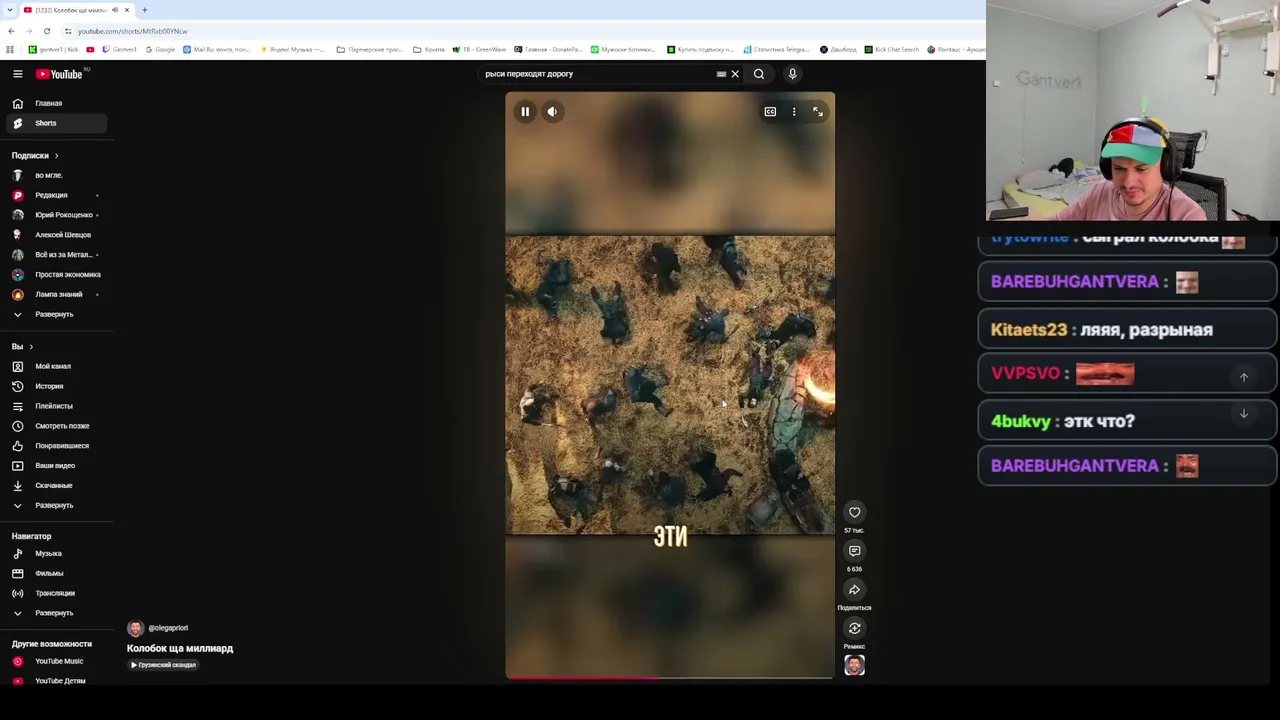Open subscription channel Алексей Шевцов
The image size is (1280, 720).
click(55, 235)
